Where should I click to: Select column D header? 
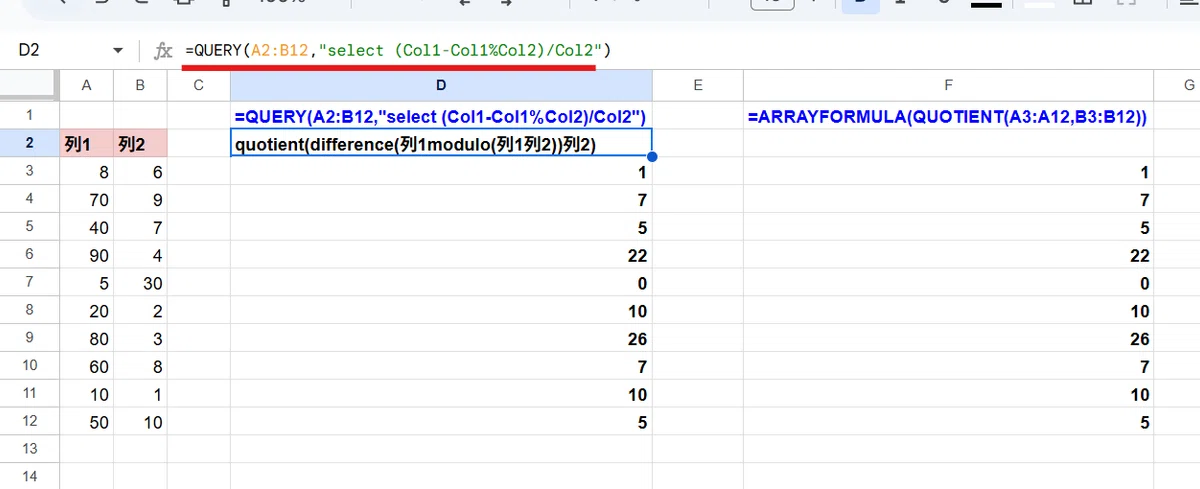point(441,86)
